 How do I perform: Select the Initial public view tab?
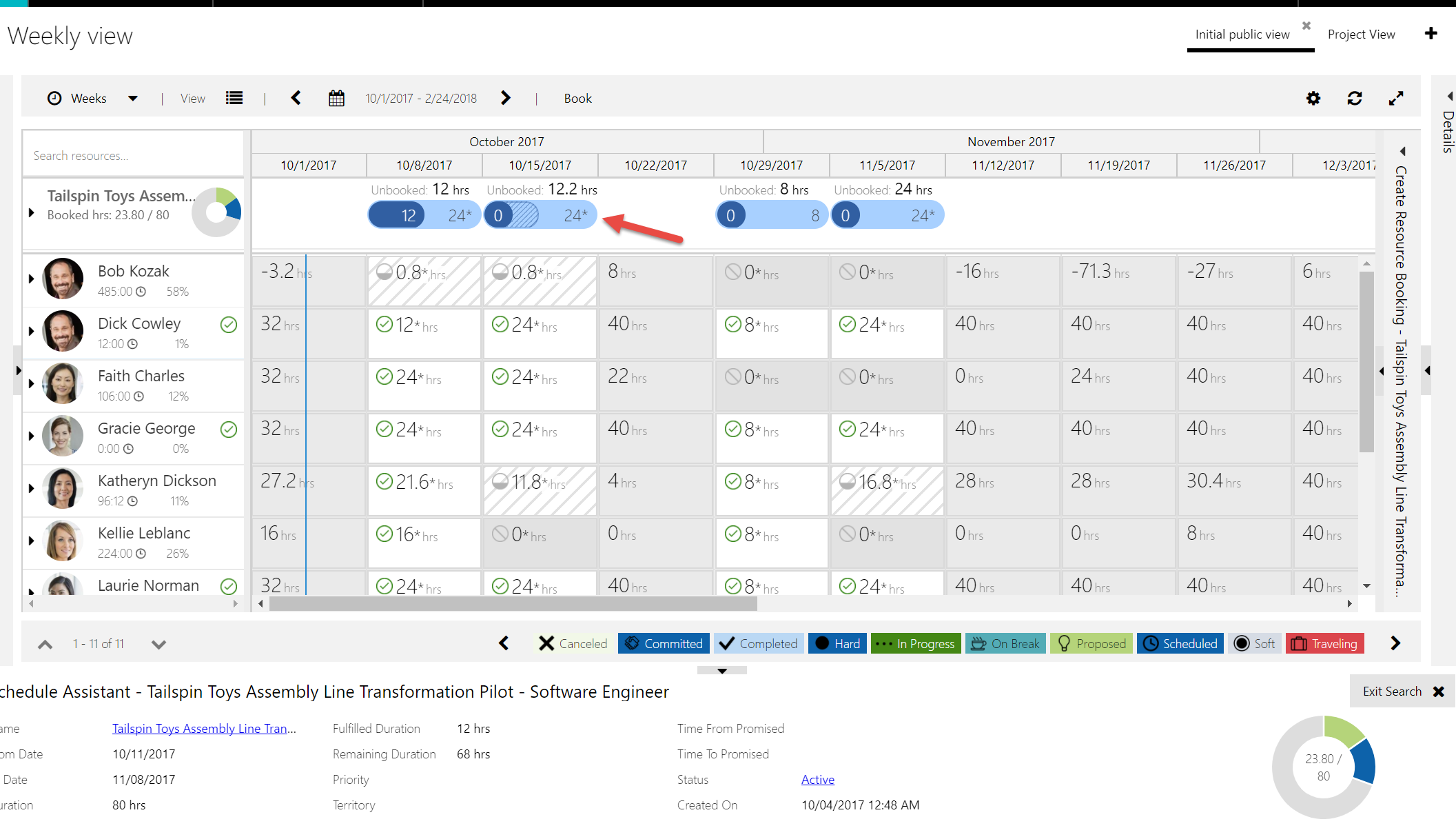click(1242, 34)
